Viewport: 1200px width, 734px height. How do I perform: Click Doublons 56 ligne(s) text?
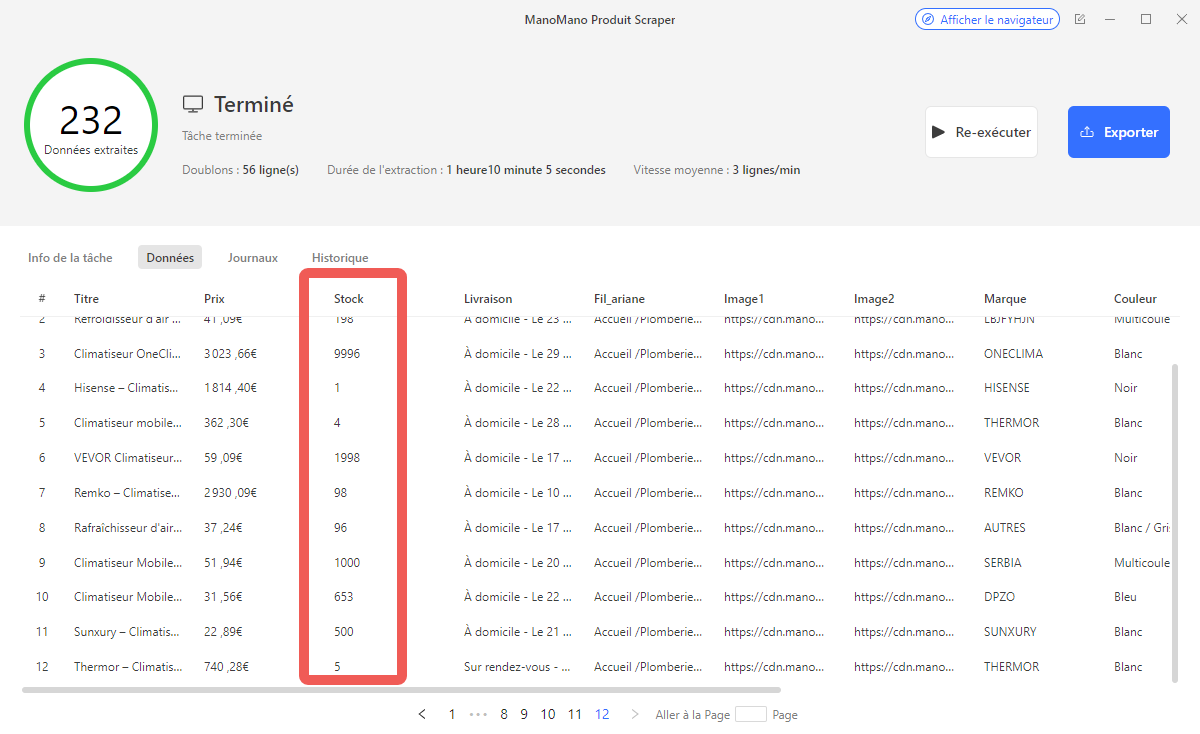click(x=240, y=170)
